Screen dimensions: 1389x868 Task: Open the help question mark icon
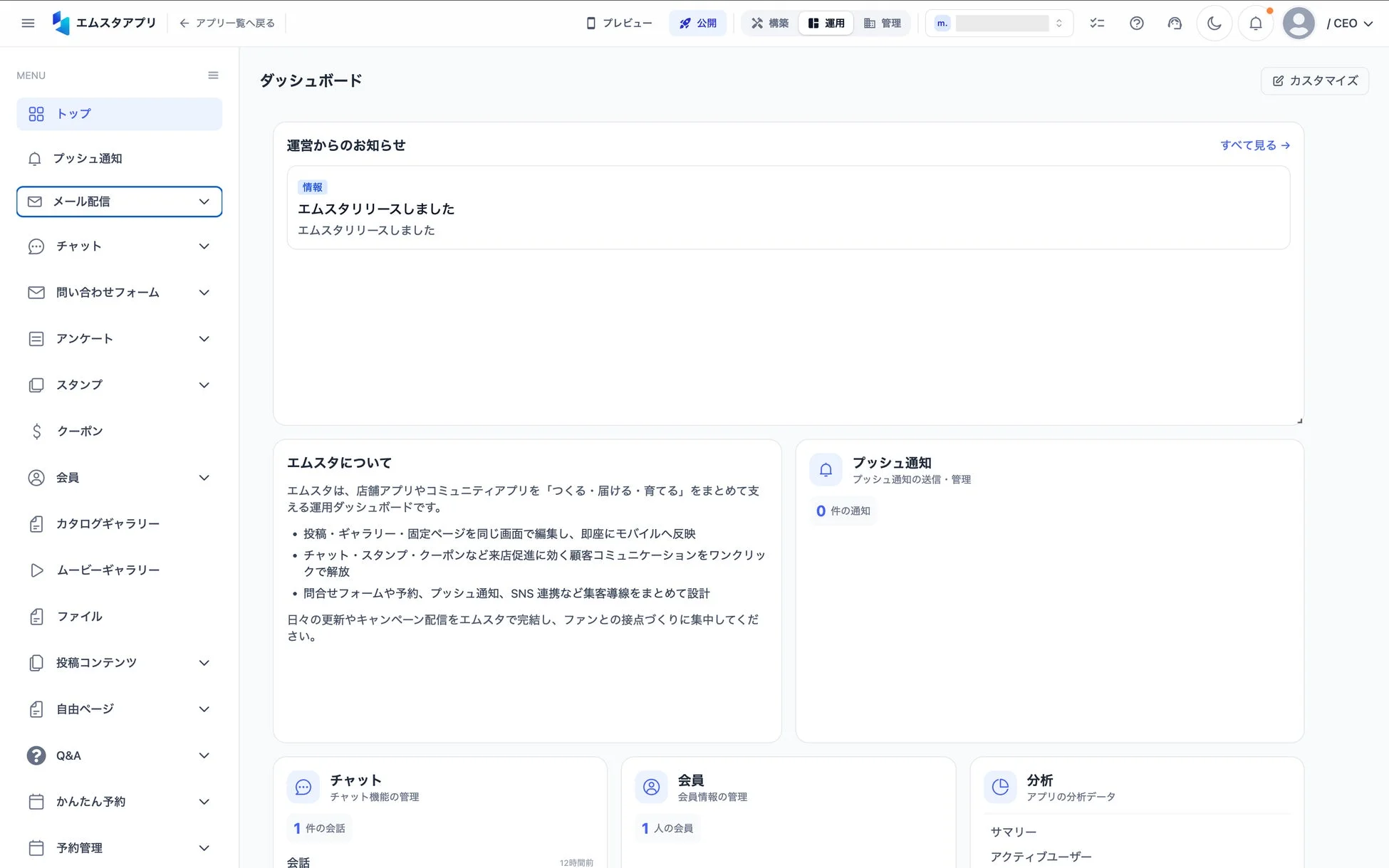[1137, 23]
